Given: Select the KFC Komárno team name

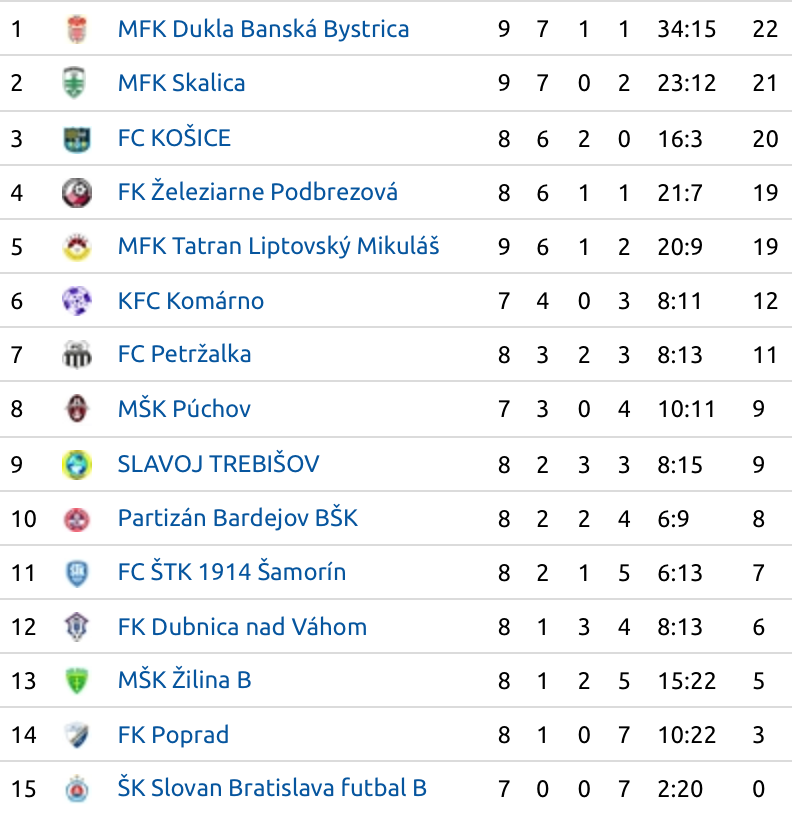Looking at the screenshot, I should [191, 301].
